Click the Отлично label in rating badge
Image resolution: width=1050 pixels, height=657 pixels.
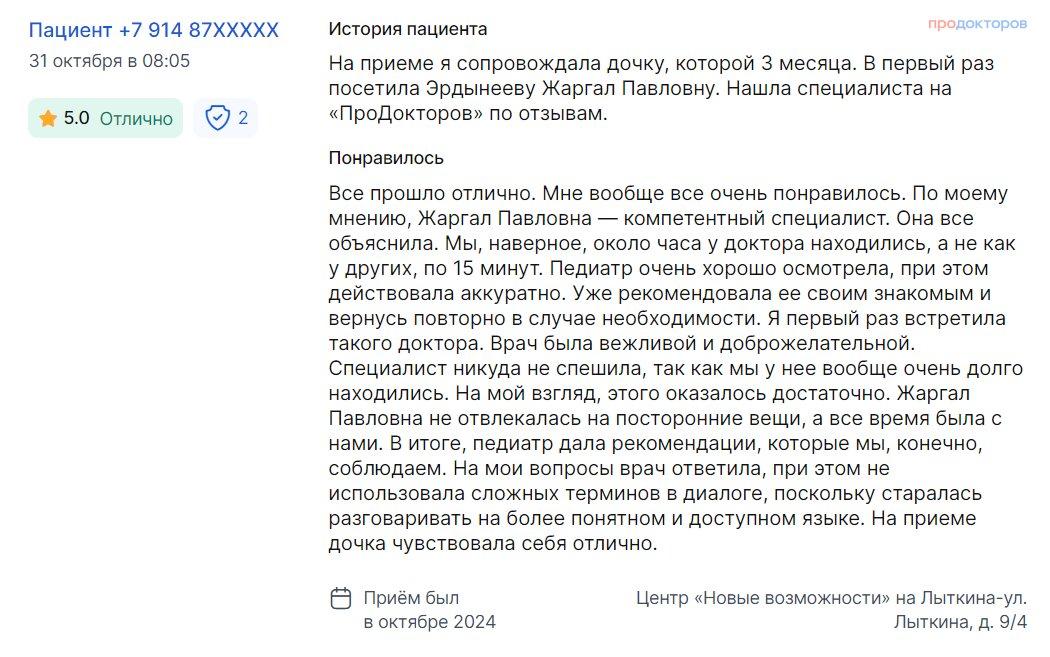pyautogui.click(x=136, y=119)
